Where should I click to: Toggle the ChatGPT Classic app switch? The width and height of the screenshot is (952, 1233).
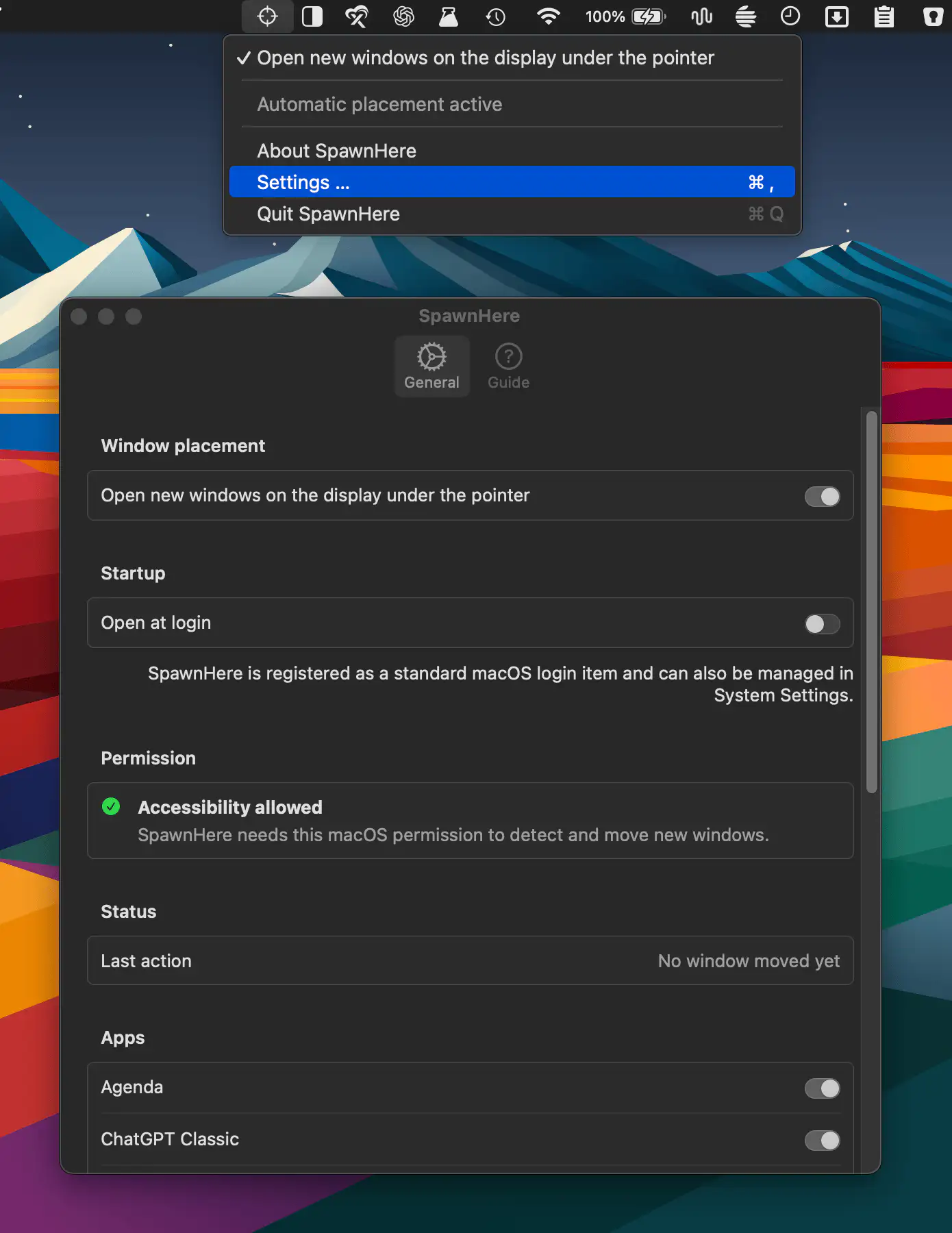pyautogui.click(x=822, y=1141)
